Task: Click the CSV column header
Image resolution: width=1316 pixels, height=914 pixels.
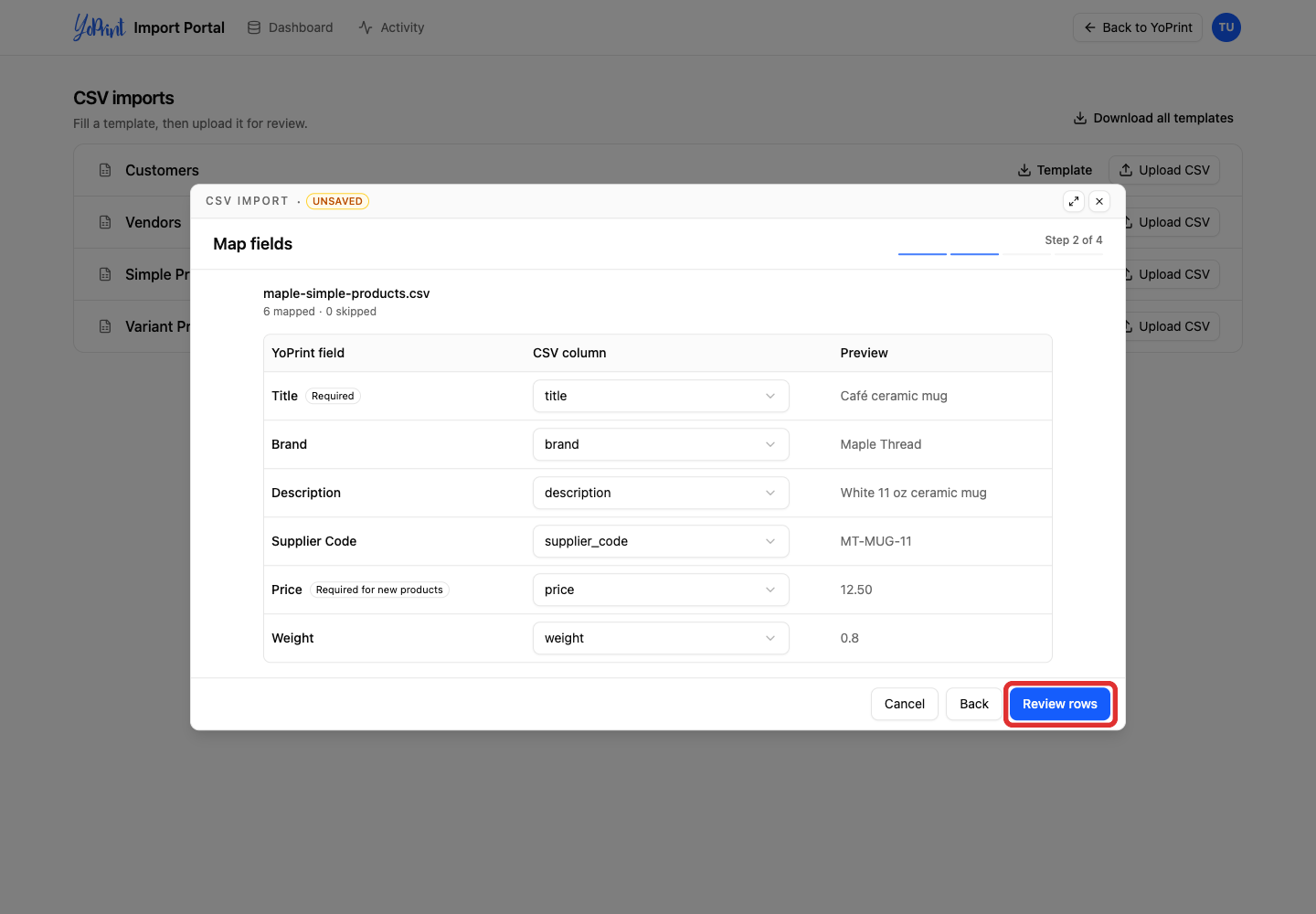Action: tap(569, 353)
